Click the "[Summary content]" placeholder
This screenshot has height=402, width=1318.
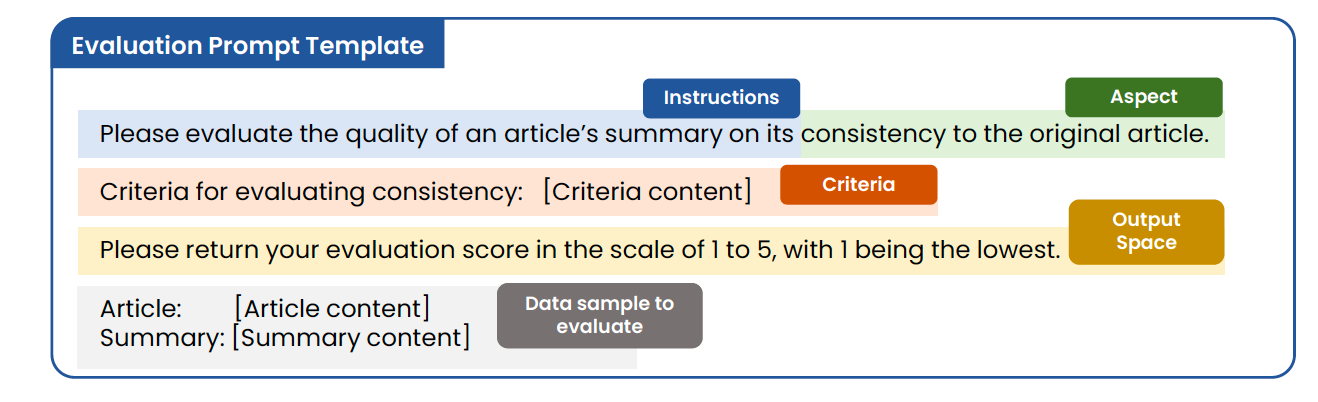pos(350,338)
